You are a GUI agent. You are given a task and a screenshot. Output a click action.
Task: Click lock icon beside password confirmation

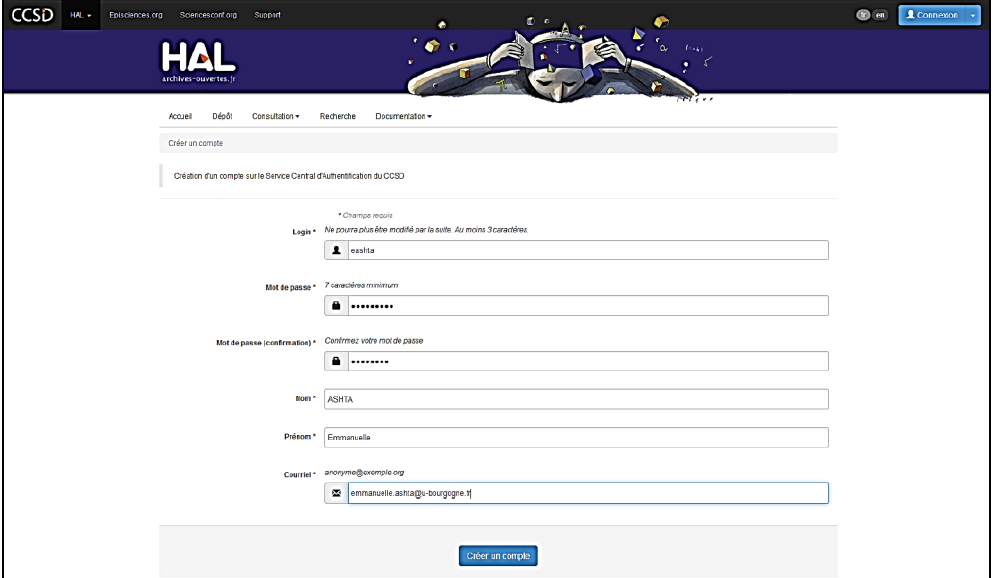pyautogui.click(x=336, y=361)
